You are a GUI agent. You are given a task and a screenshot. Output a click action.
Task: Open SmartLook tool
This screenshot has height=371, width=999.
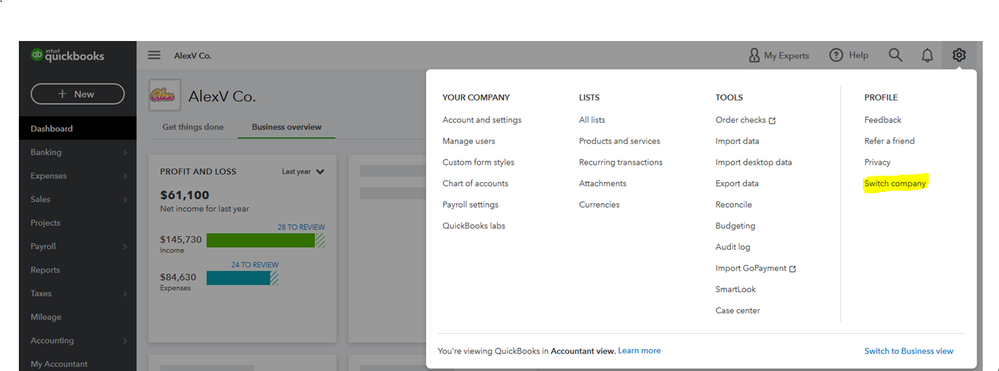[x=735, y=289]
